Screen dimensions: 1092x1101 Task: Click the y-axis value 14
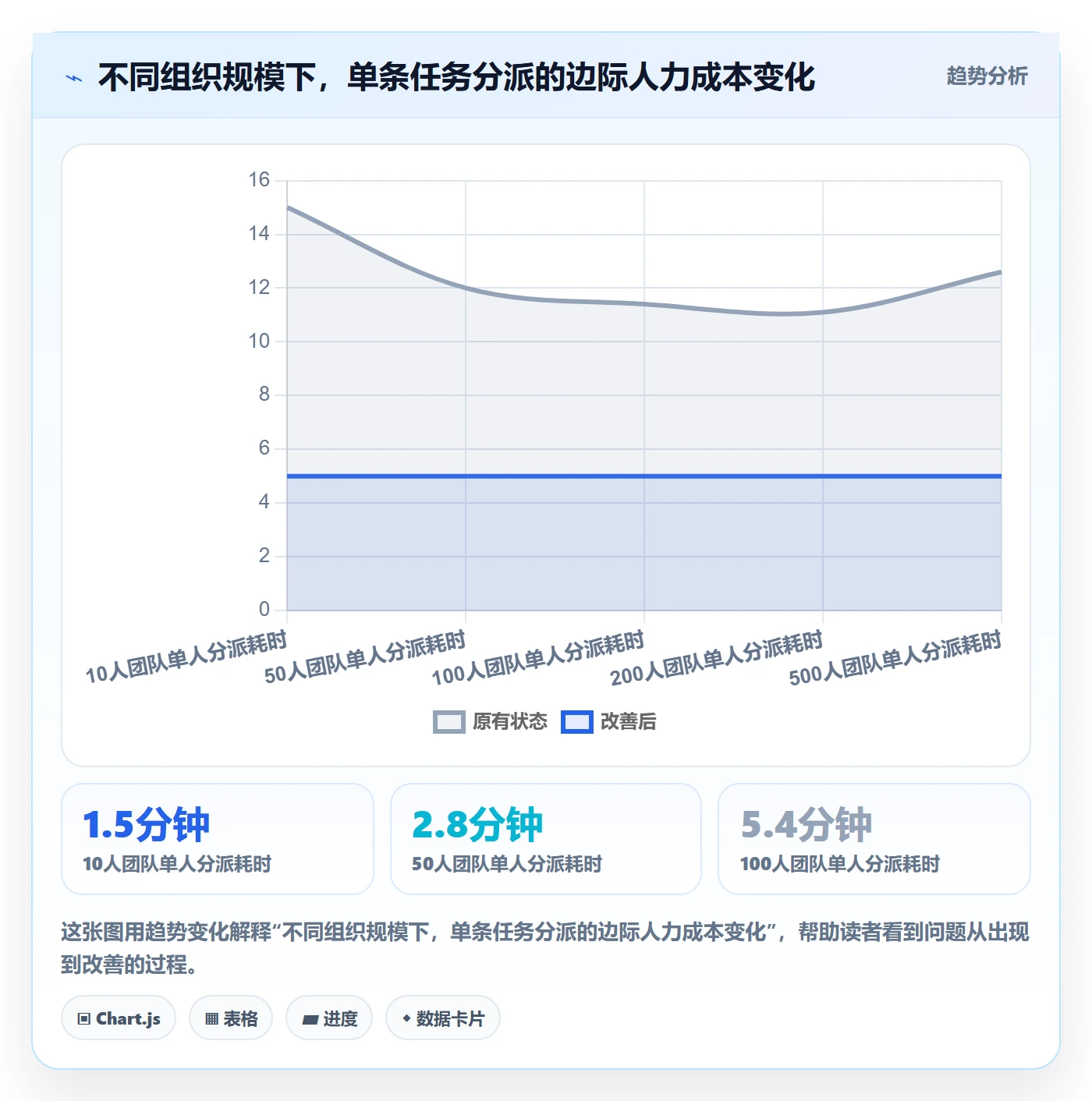pyautogui.click(x=259, y=234)
